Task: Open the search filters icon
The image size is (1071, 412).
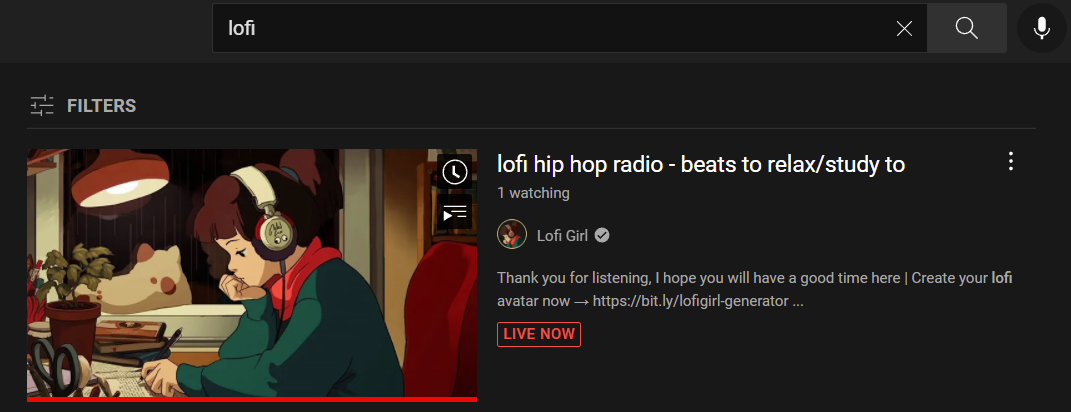Action: click(42, 105)
